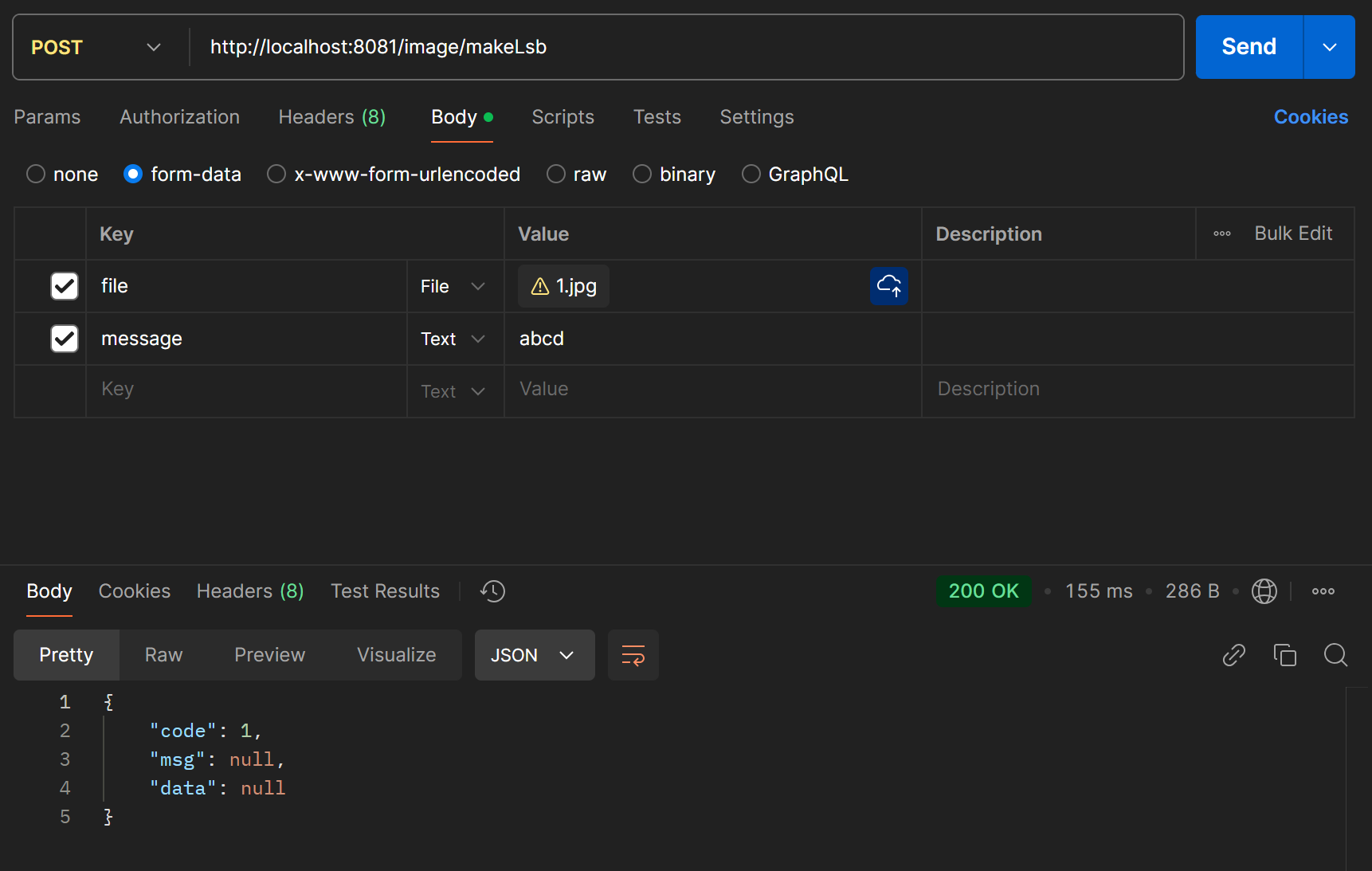Click the "code": 1 line
Image resolution: width=1372 pixels, height=871 pixels.
click(206, 731)
